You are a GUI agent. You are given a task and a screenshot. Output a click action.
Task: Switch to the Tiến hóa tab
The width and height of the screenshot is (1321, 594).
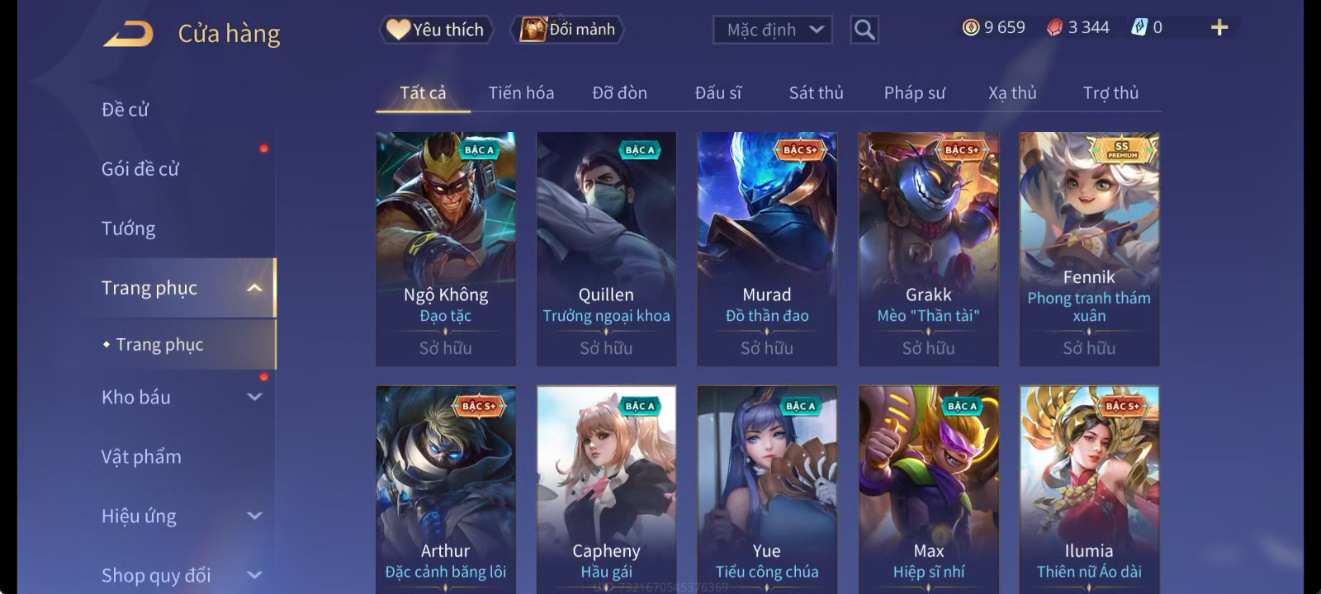[521, 93]
